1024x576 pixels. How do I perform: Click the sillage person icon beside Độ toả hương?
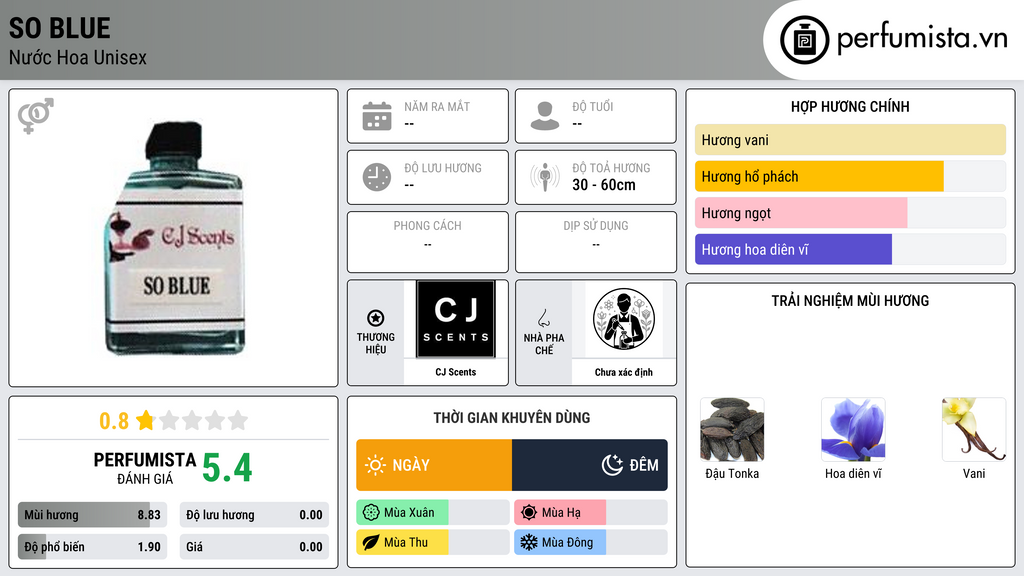click(x=545, y=177)
